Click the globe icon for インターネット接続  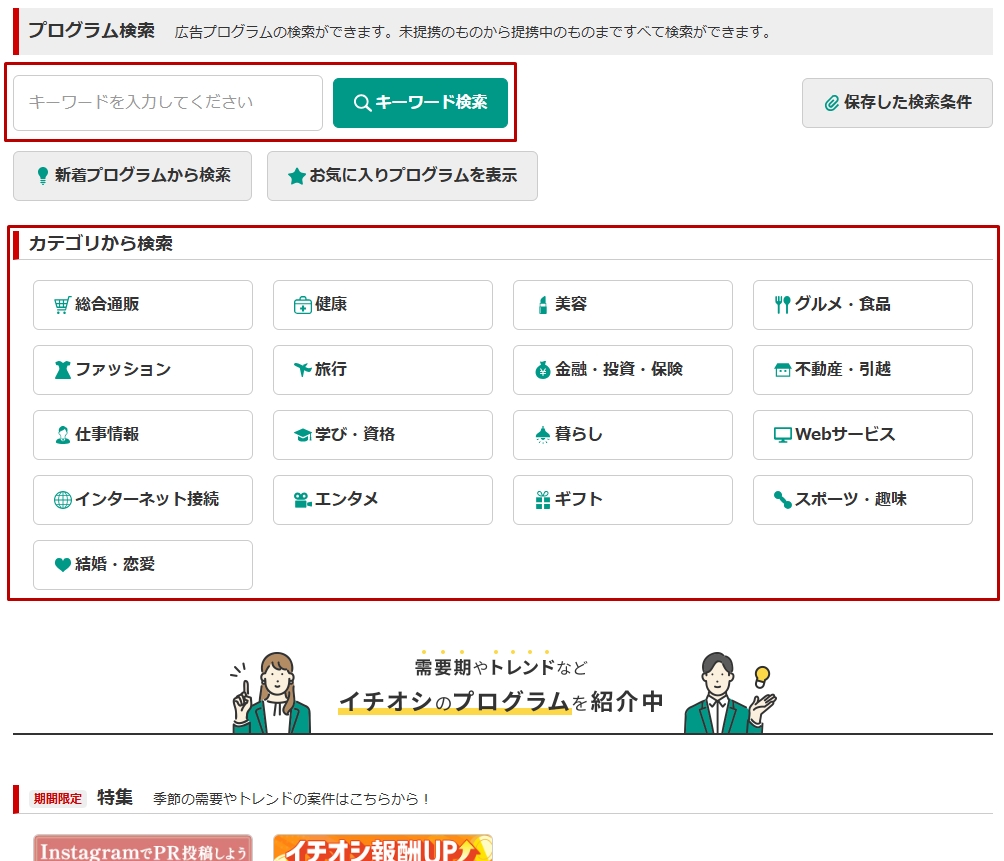coord(62,500)
